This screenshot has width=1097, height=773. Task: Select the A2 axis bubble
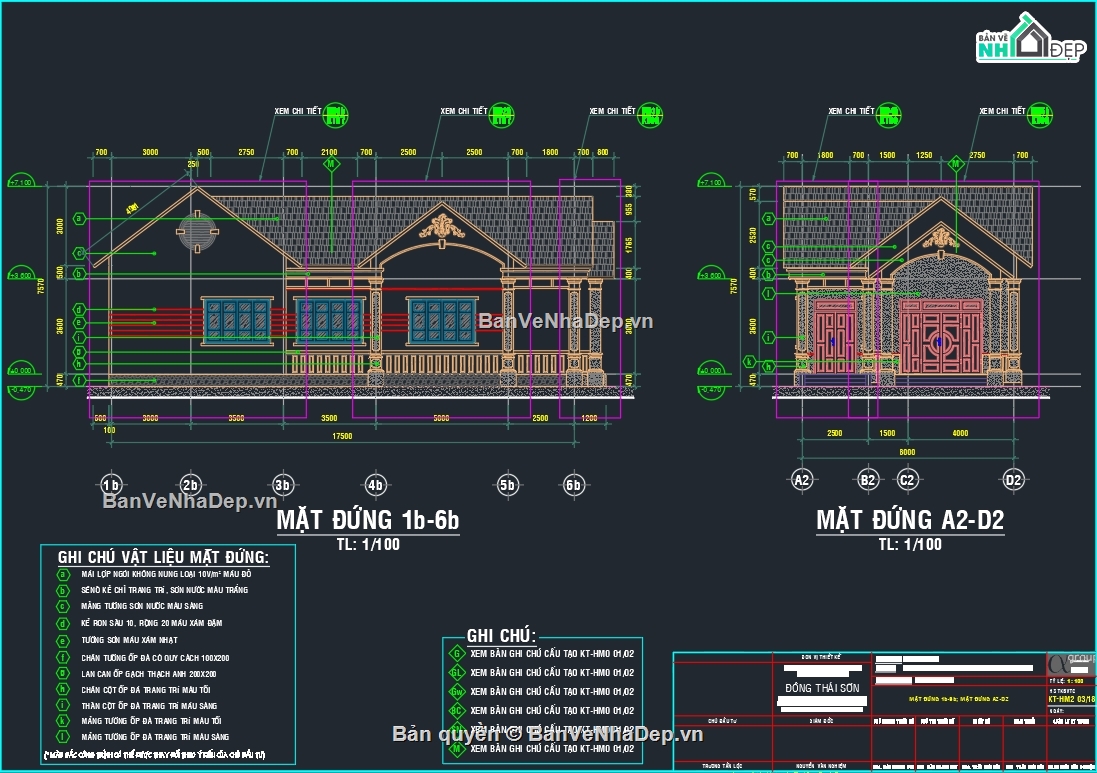(x=801, y=480)
